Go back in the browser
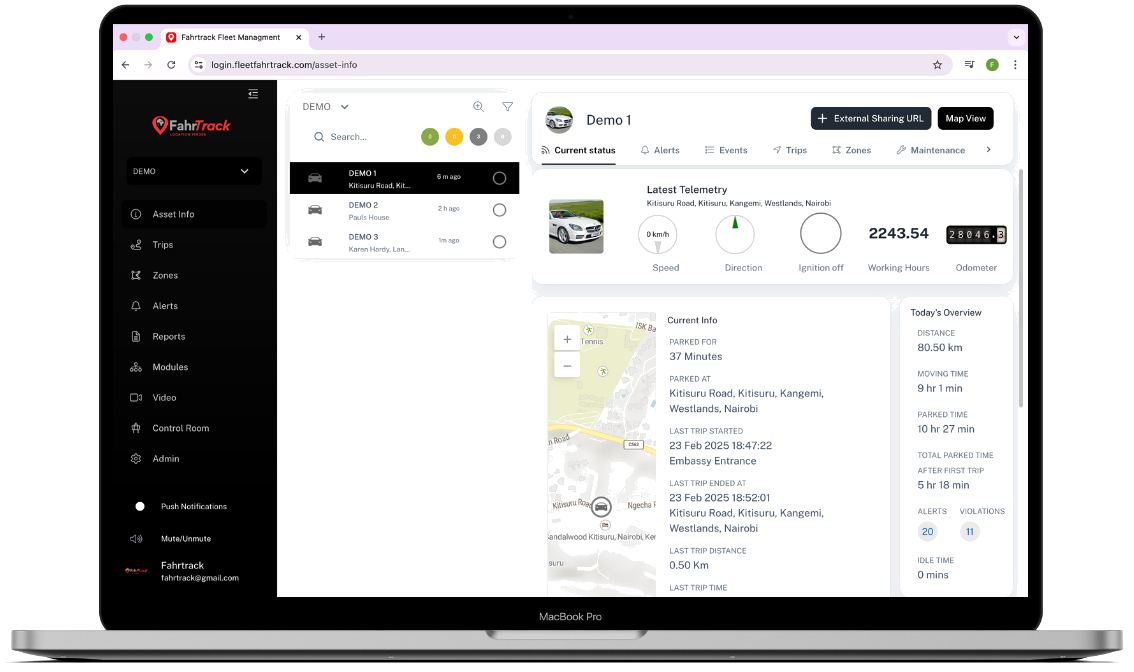The width and height of the screenshot is (1134, 672). point(126,65)
